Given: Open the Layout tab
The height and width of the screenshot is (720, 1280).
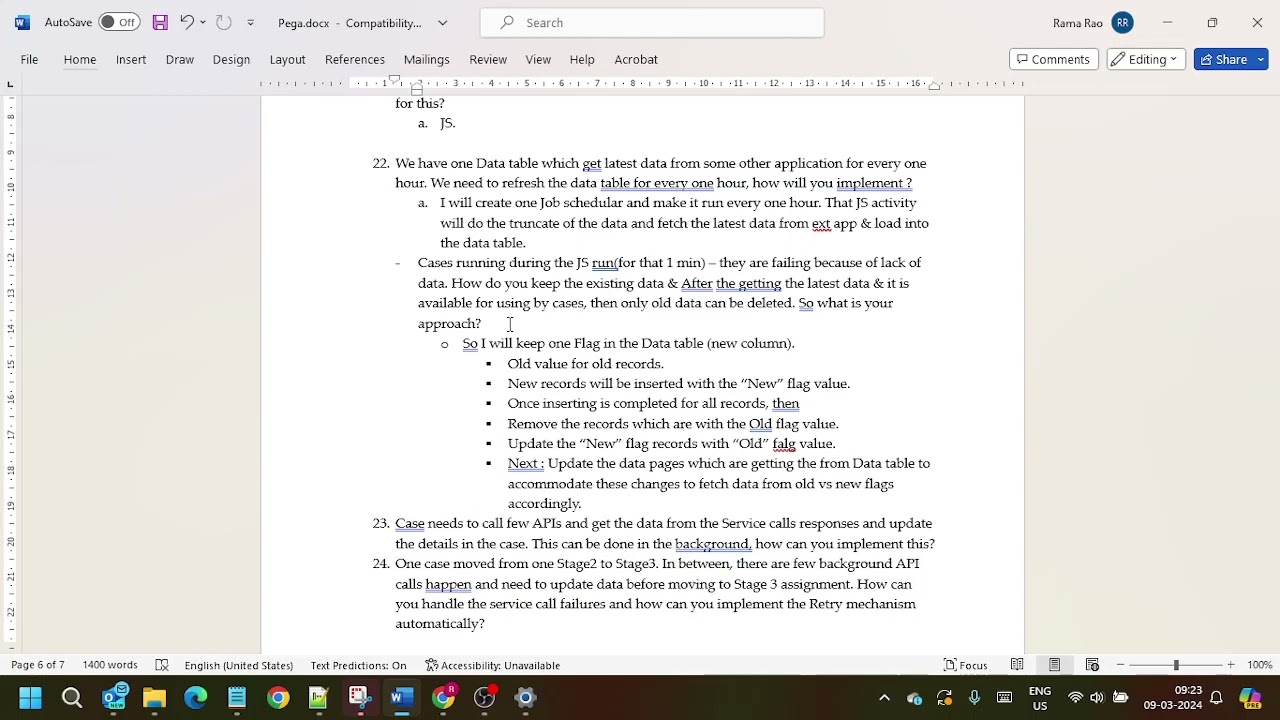Looking at the screenshot, I should click(x=287, y=59).
